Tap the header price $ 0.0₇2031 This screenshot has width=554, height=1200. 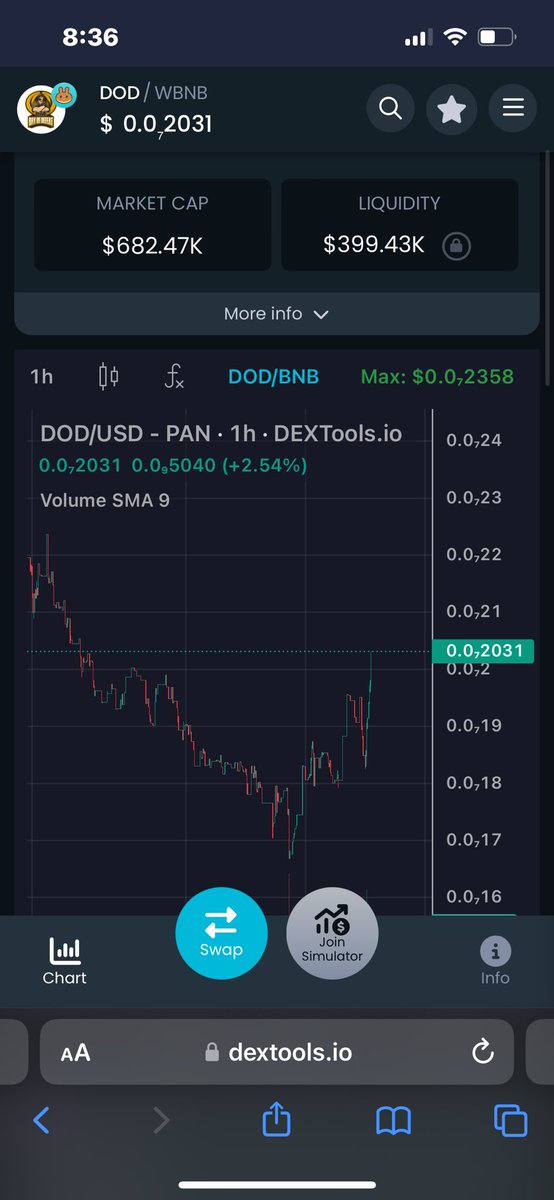(x=155, y=125)
